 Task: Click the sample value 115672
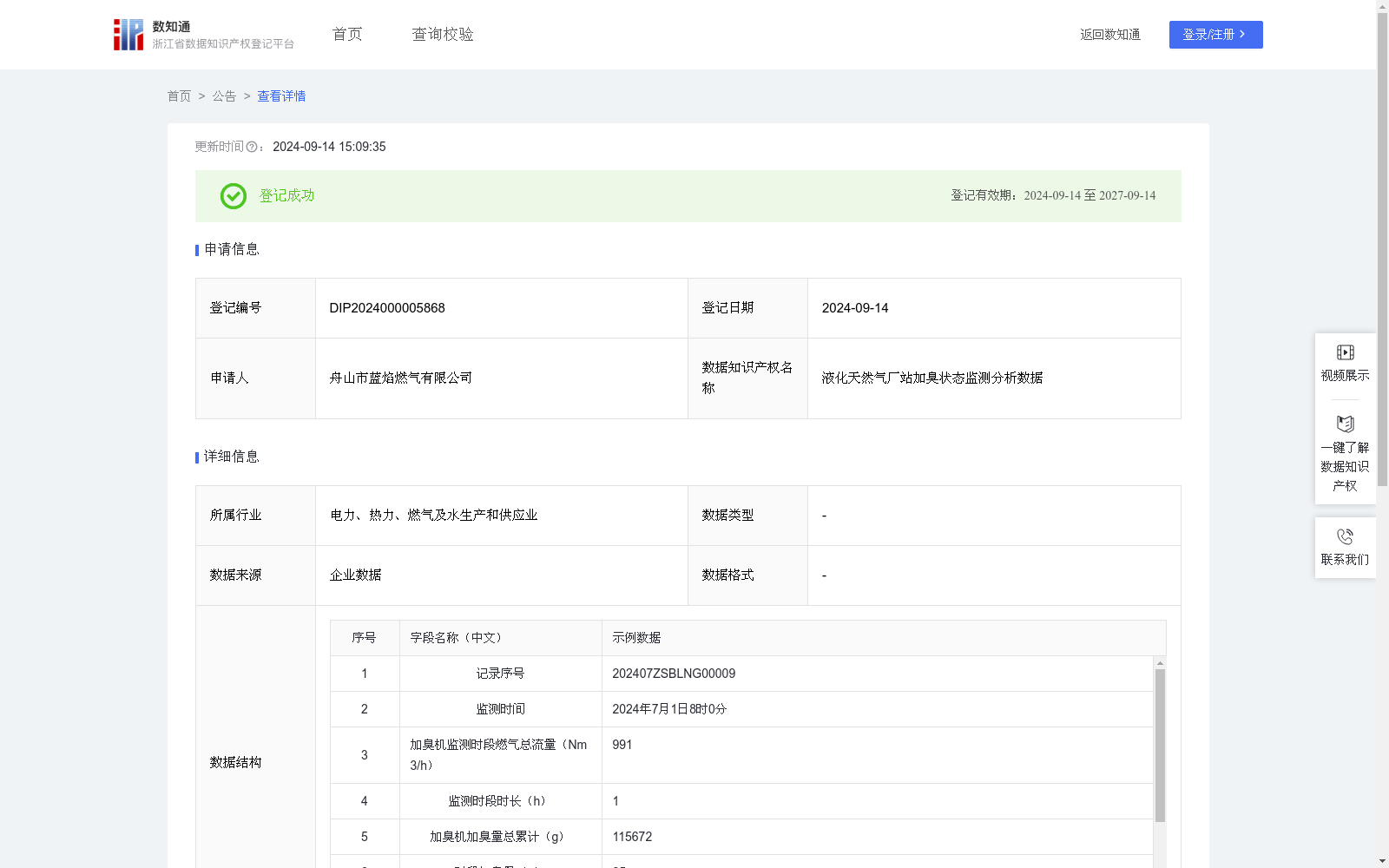click(632, 837)
